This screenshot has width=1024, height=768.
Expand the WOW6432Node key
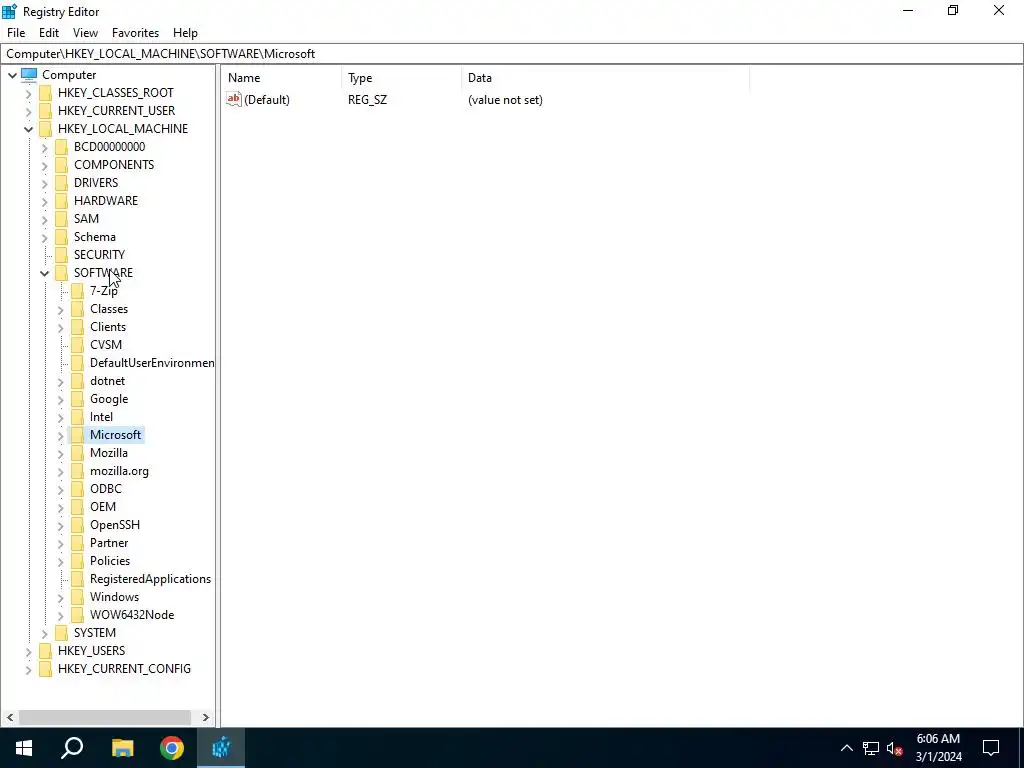tap(60, 615)
